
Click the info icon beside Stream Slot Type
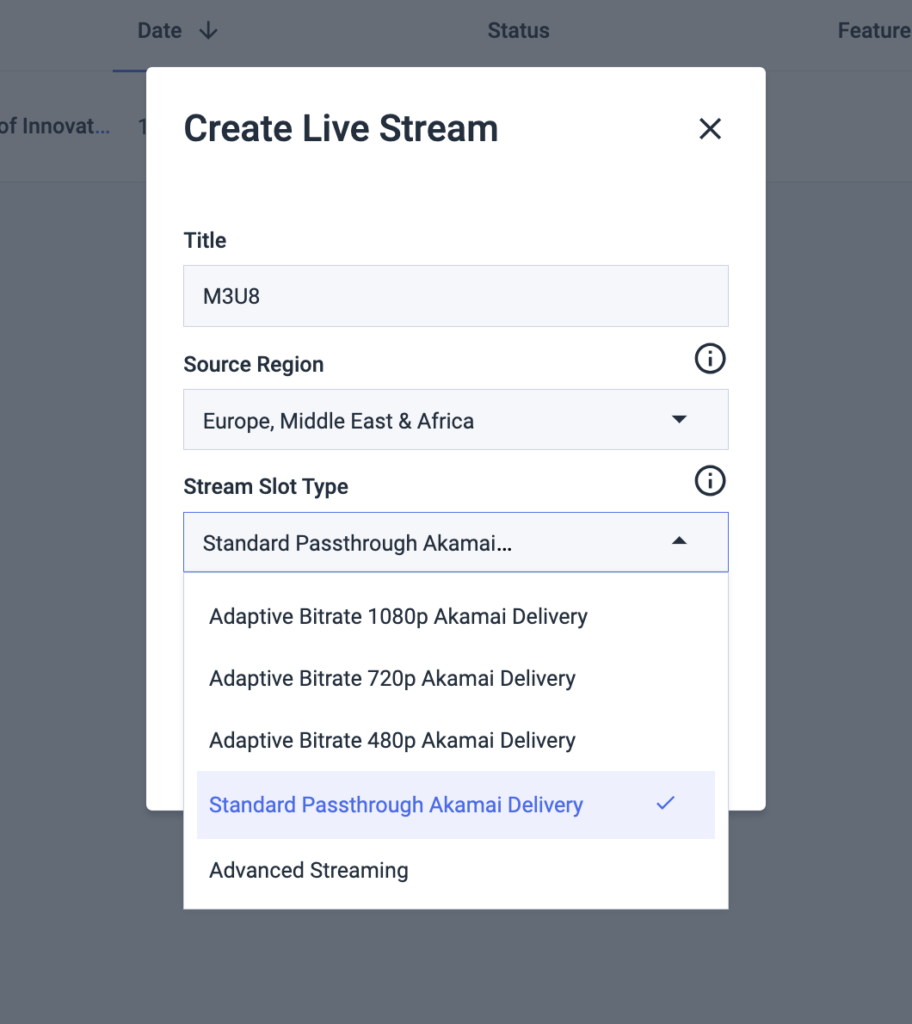[x=710, y=481]
